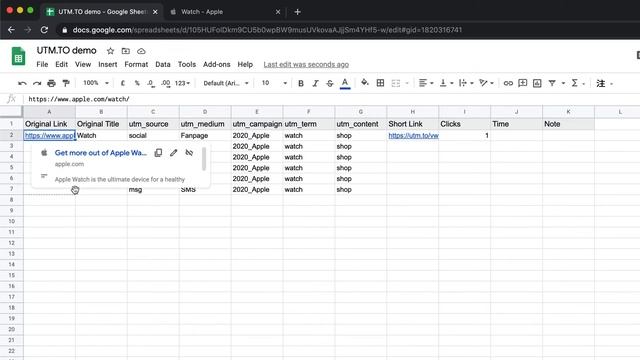Open the text wrapping dropdown

tap(466, 83)
